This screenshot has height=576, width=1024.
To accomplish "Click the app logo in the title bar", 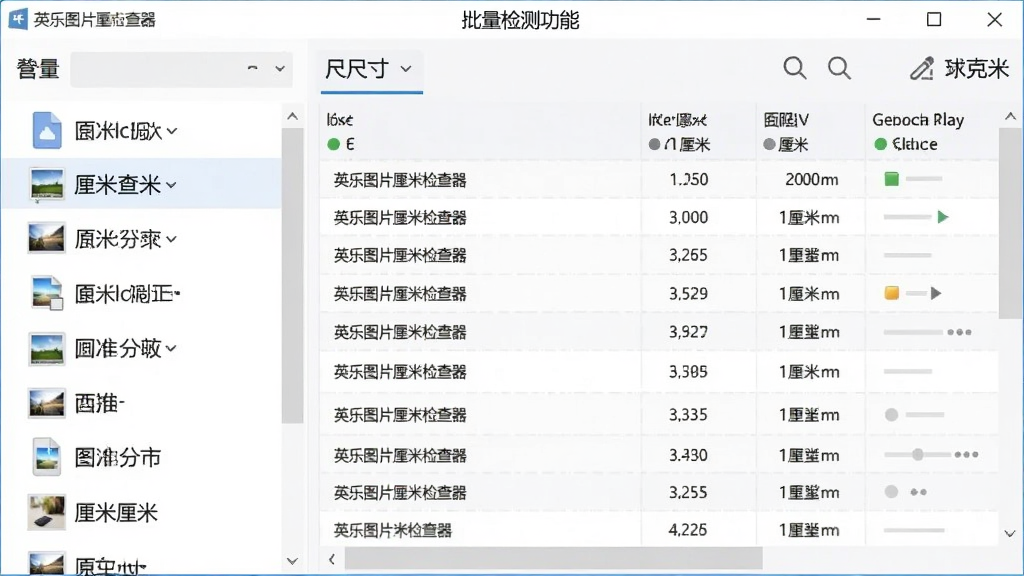I will tap(18, 19).
